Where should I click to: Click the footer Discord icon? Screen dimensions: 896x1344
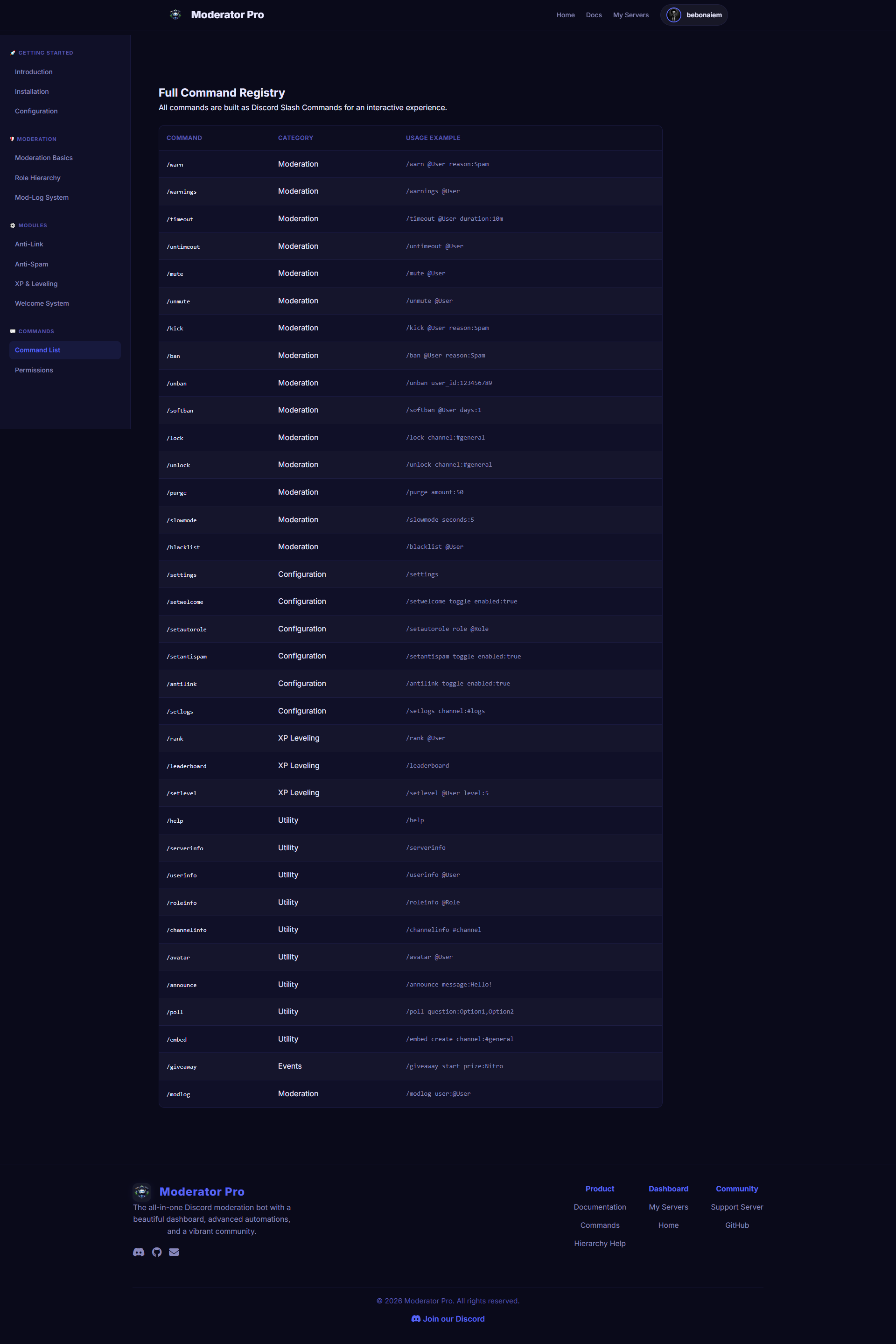click(139, 1252)
